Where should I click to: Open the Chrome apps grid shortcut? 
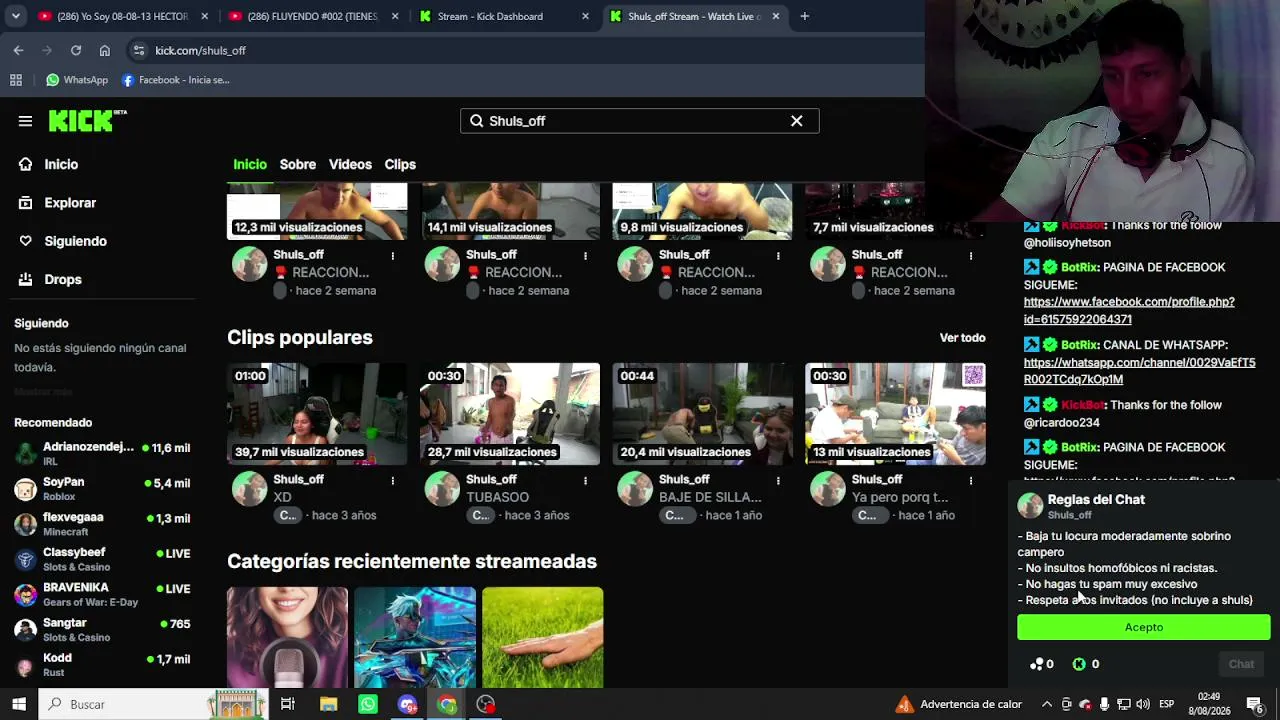tap(16, 80)
